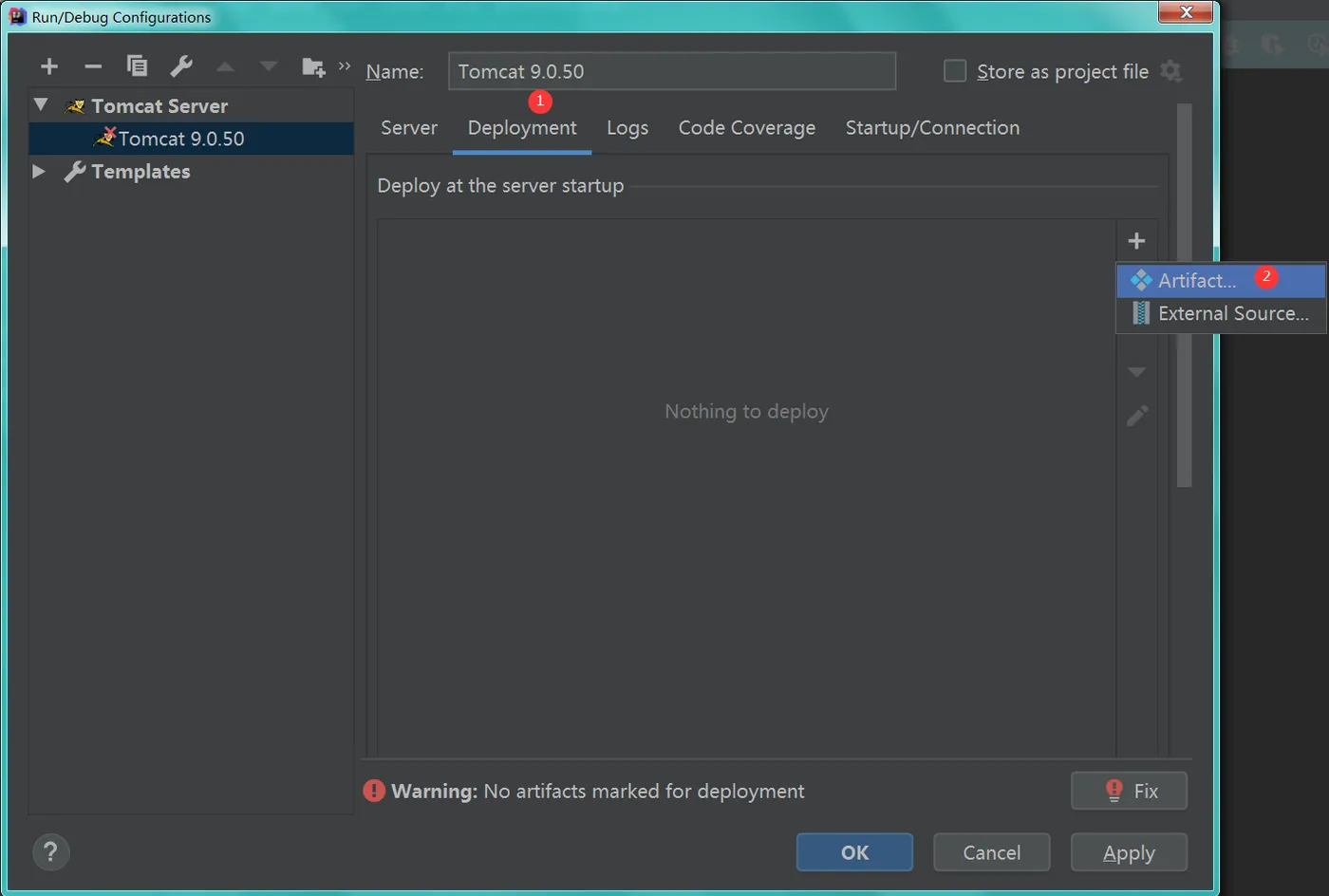The width and height of the screenshot is (1329, 896).
Task: Move configuration up with arrow icon
Action: click(x=225, y=66)
